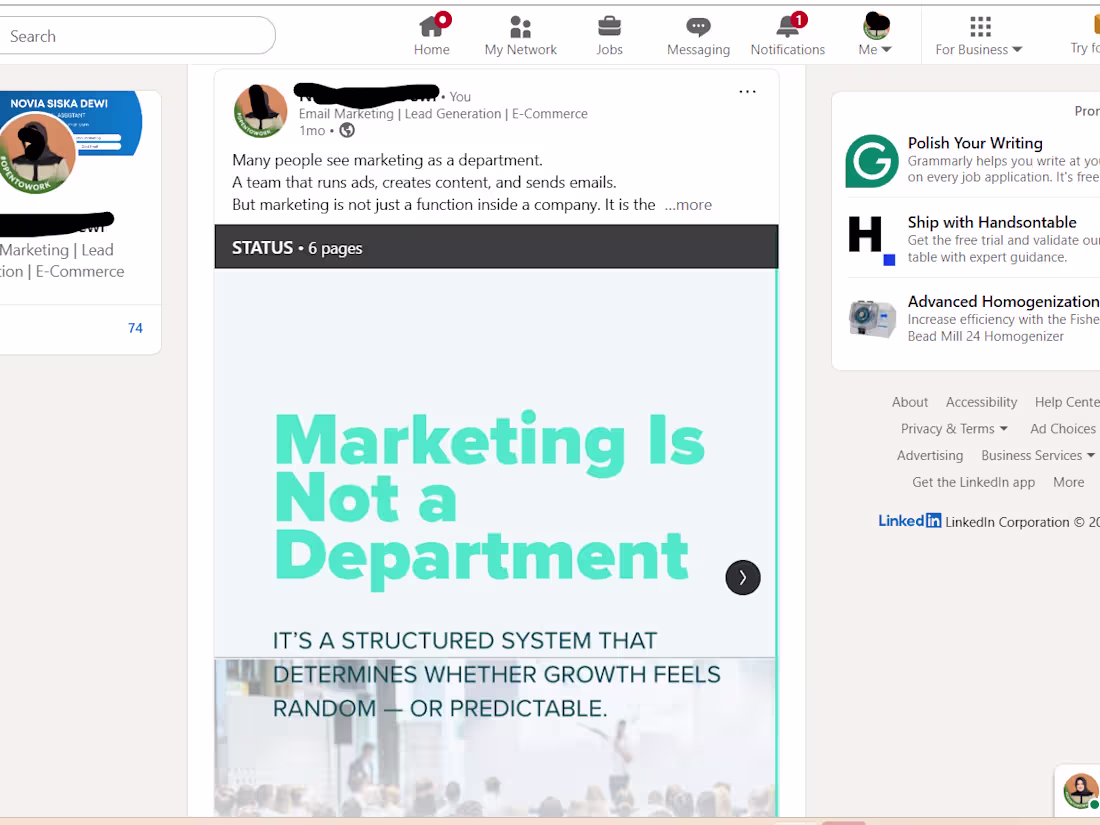Go to next carousel page arrow
This screenshot has width=1100, height=825.
[x=743, y=577]
